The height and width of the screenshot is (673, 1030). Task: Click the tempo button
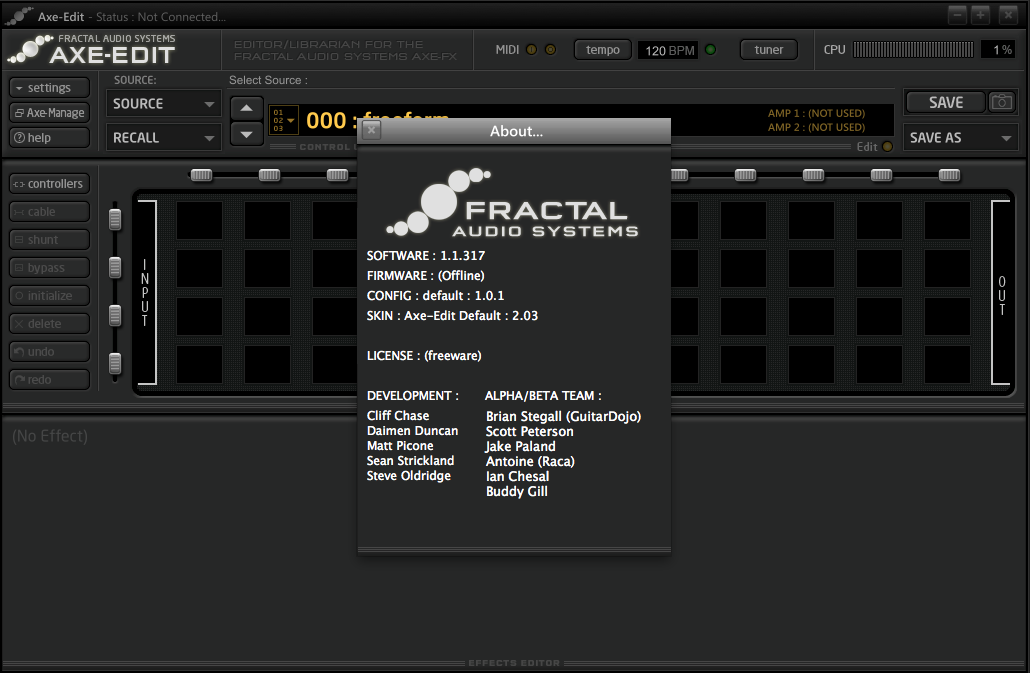[x=602, y=49]
